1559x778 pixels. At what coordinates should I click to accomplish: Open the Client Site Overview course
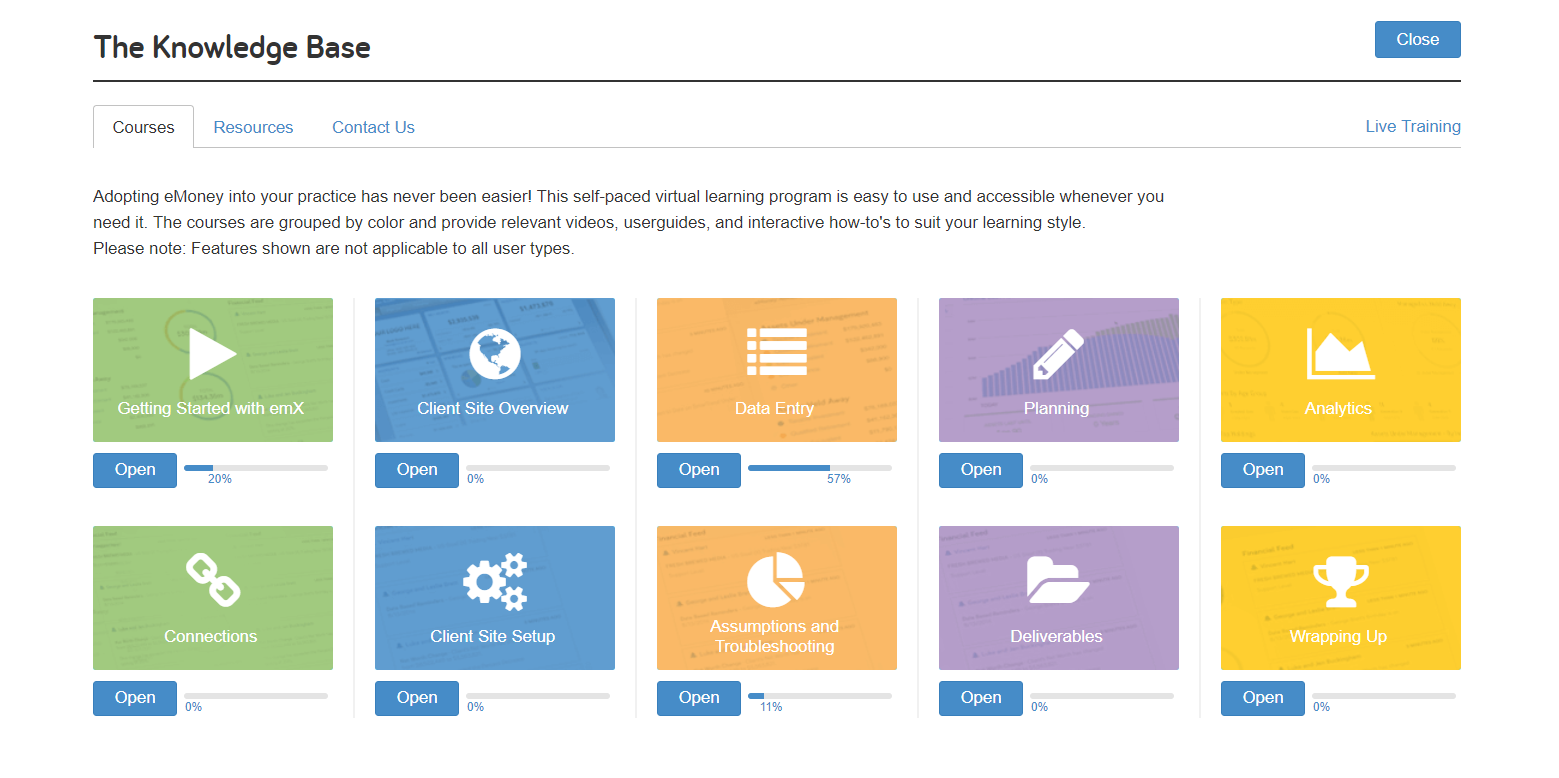click(417, 470)
